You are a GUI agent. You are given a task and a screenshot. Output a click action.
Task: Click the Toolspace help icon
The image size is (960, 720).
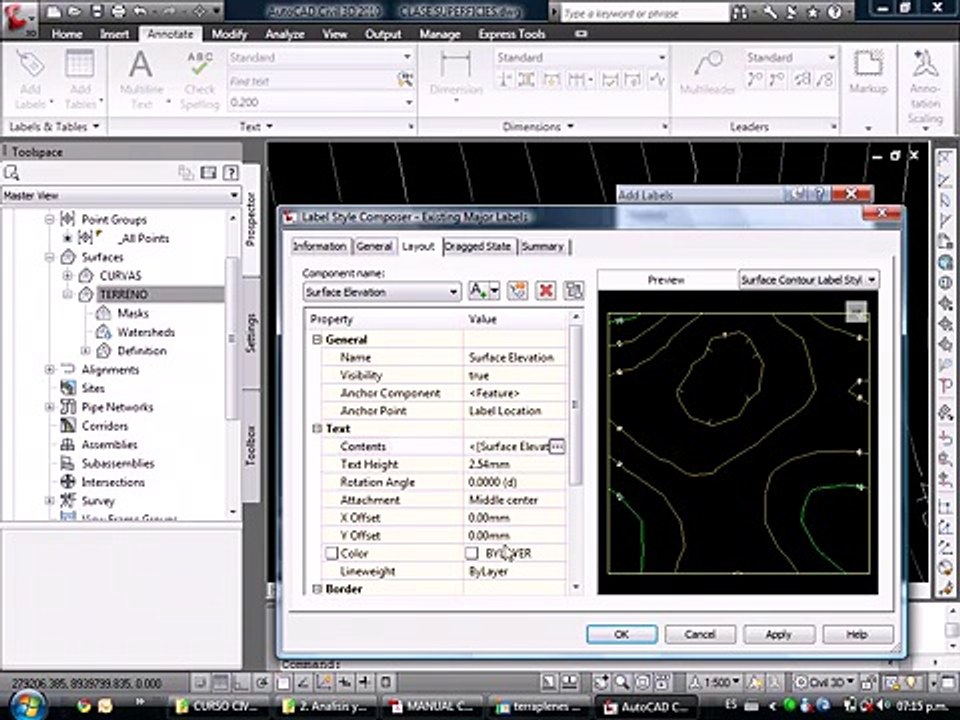click(x=231, y=173)
